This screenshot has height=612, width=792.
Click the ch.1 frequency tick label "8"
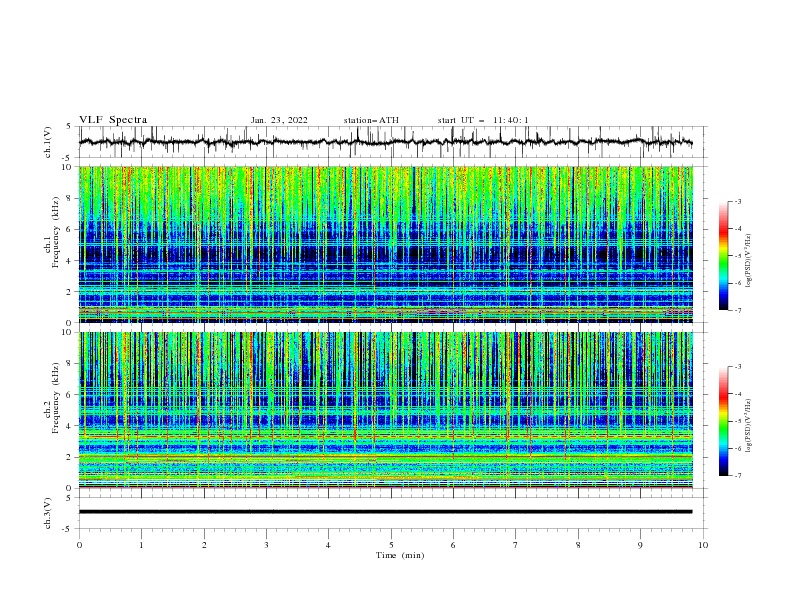(x=70, y=198)
